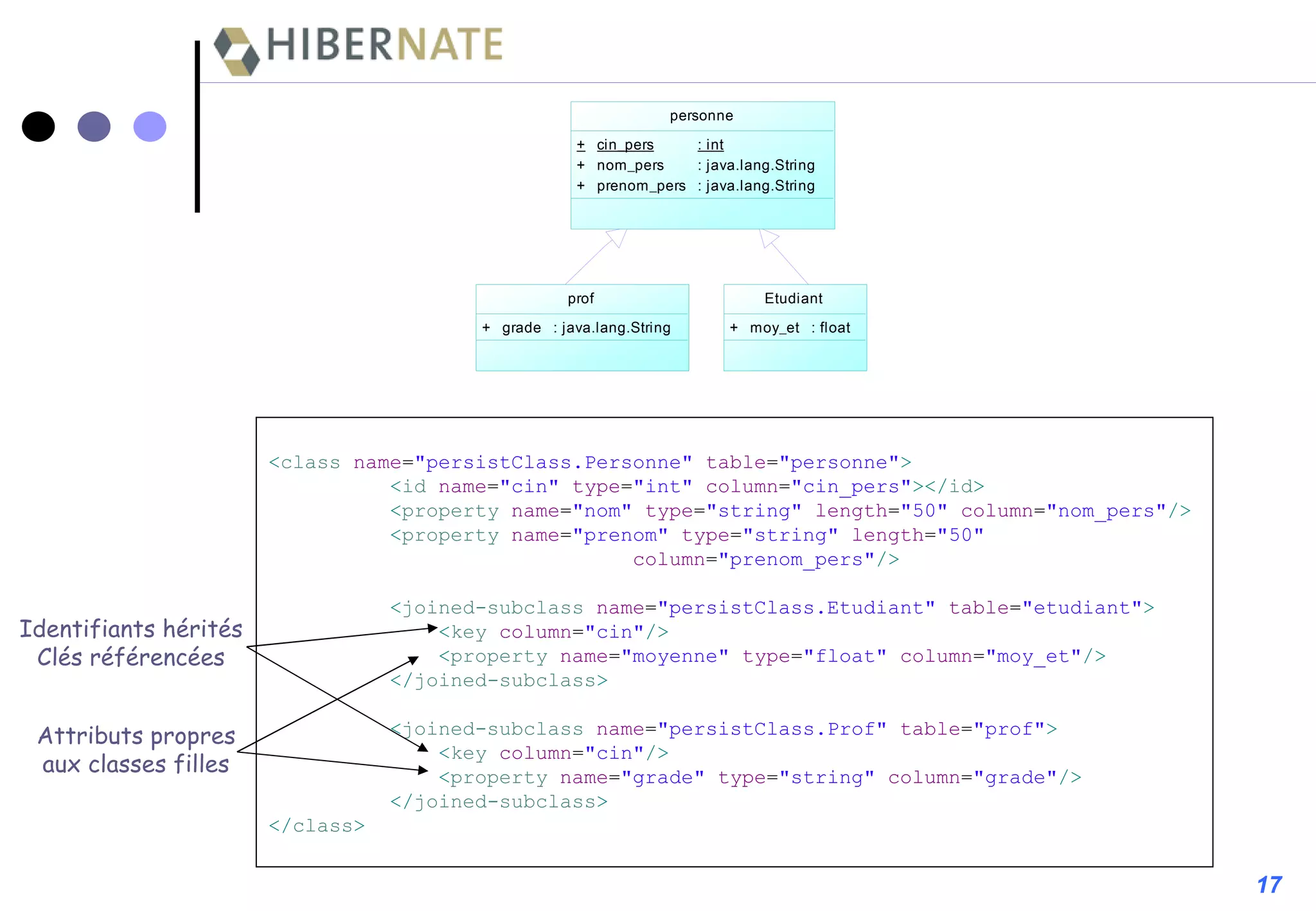Click plus sign next to cin_pers
Screen dimensions: 1316x911
(581, 145)
